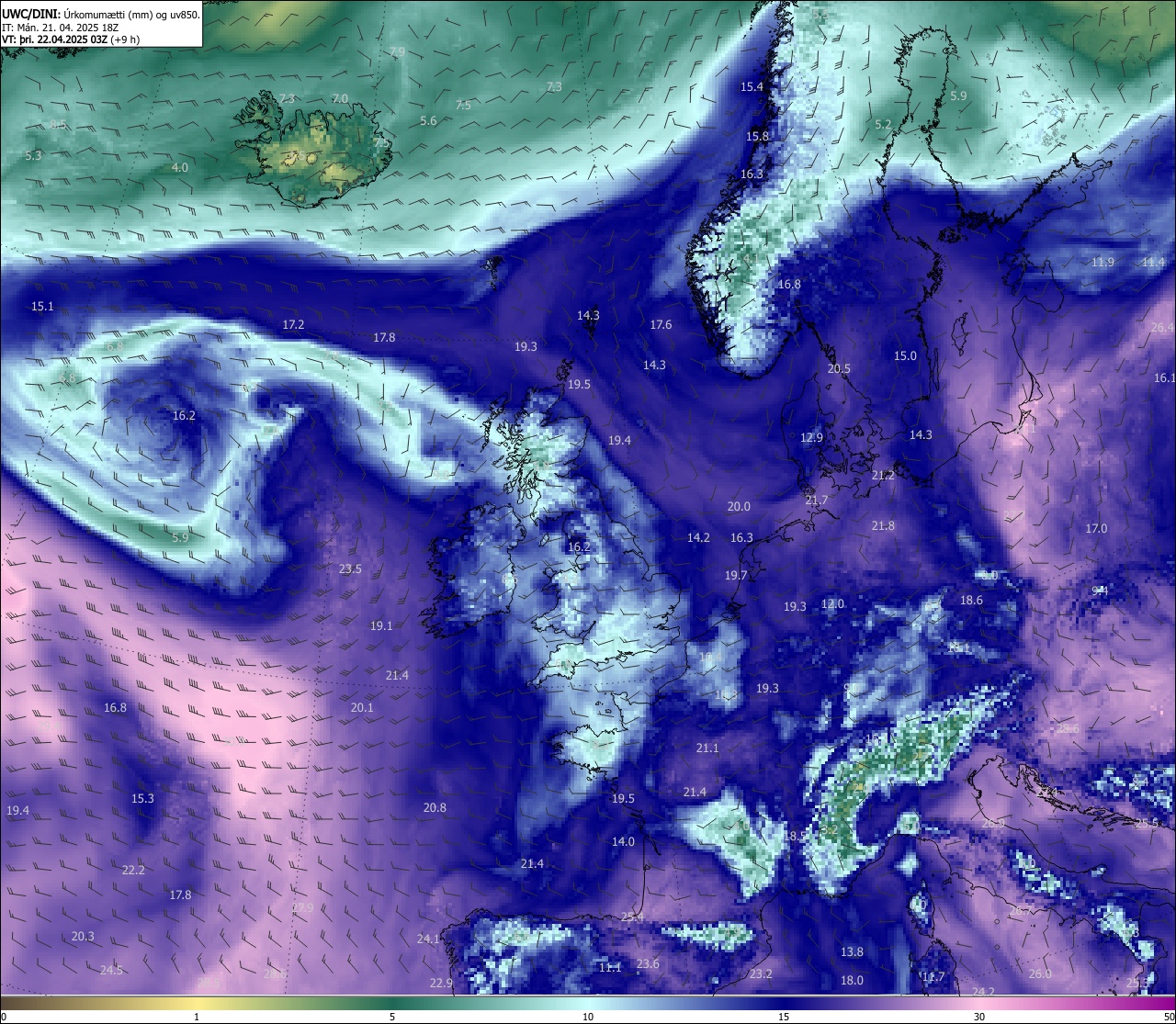Click the 18.0 value on the map
1176x1024 pixels.
coord(852,981)
